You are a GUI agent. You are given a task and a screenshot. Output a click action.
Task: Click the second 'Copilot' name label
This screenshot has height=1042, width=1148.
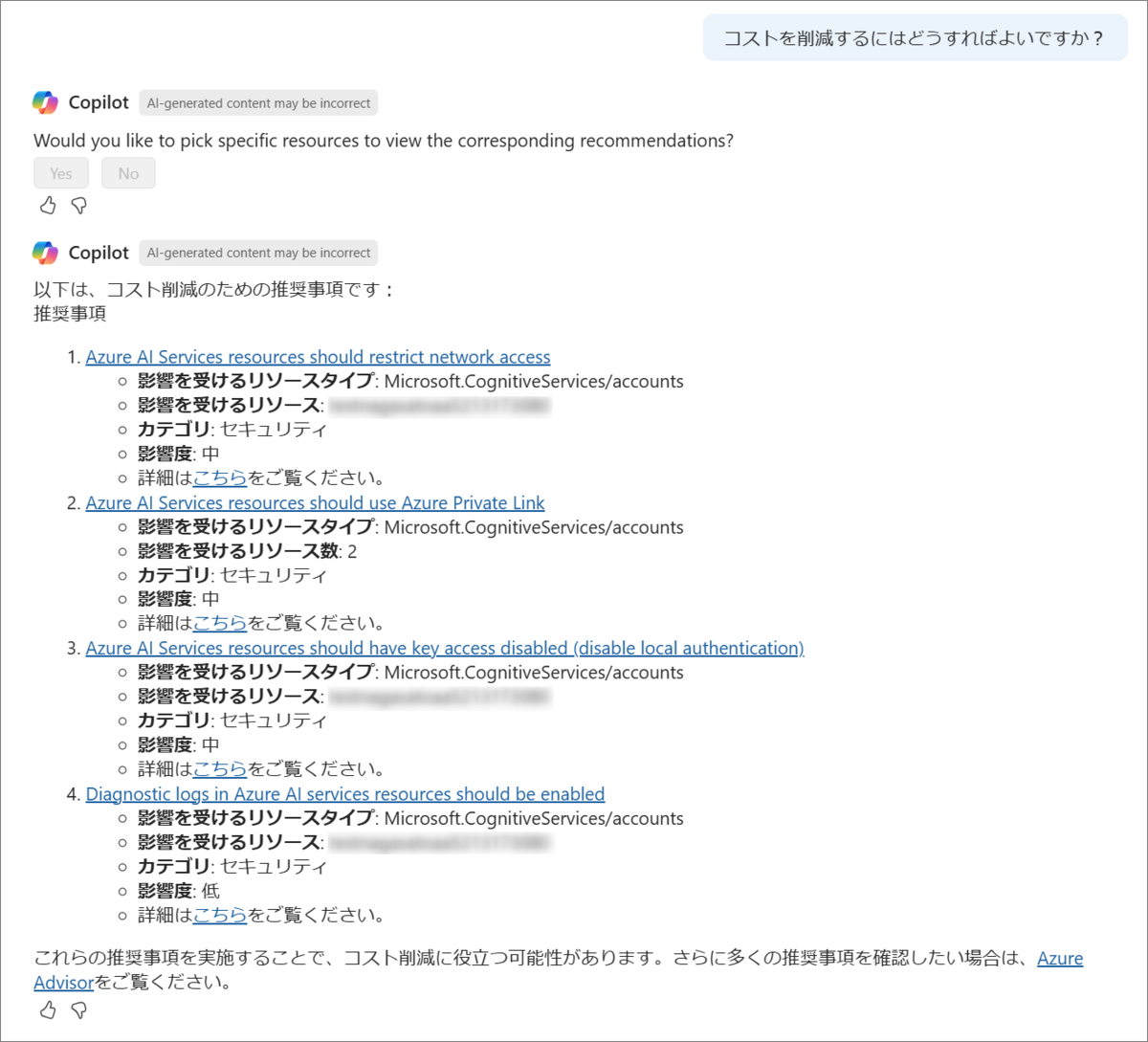[99, 253]
